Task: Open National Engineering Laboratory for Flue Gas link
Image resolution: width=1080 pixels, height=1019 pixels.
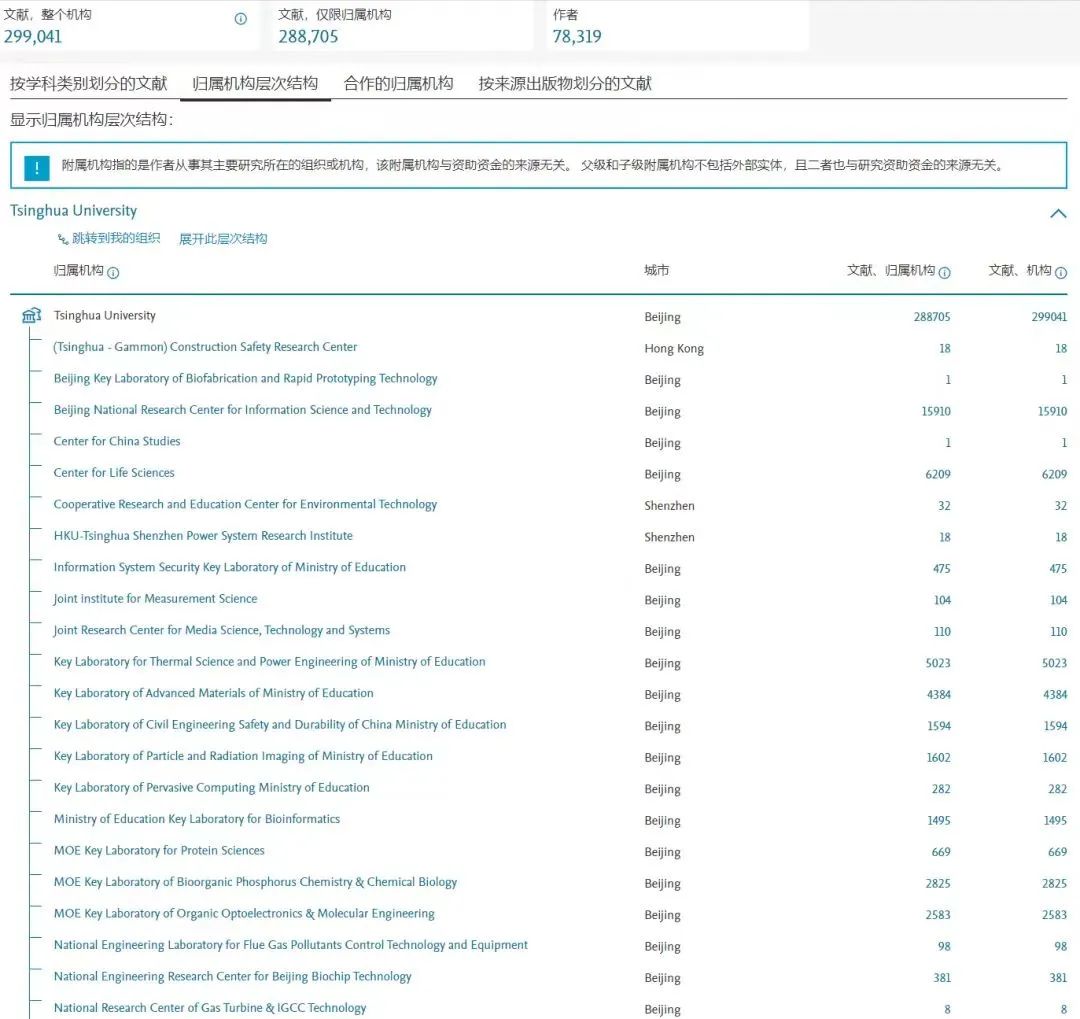Action: [291, 945]
